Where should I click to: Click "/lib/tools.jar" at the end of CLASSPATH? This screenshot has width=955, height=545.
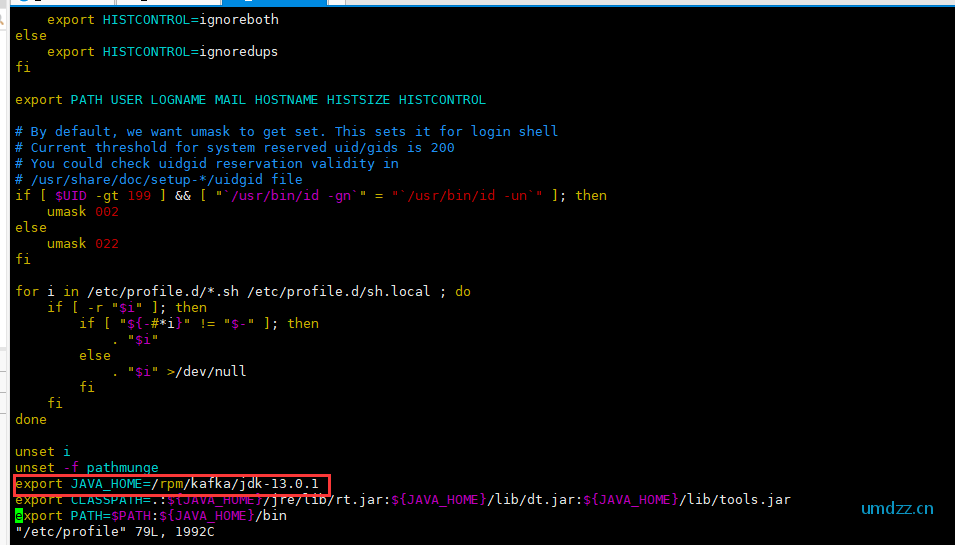[x=735, y=500]
